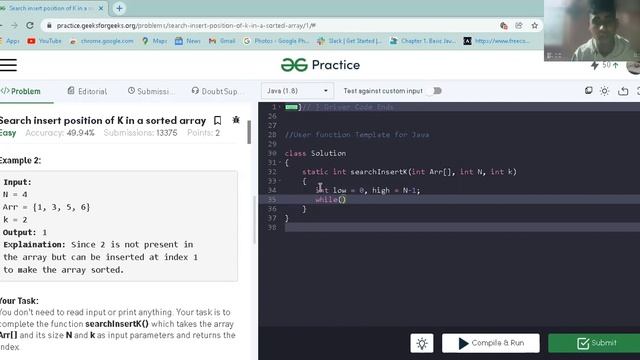The height and width of the screenshot is (360, 640).
Task: Expand the folded Driver Code block at line 1
Action: pos(291,107)
